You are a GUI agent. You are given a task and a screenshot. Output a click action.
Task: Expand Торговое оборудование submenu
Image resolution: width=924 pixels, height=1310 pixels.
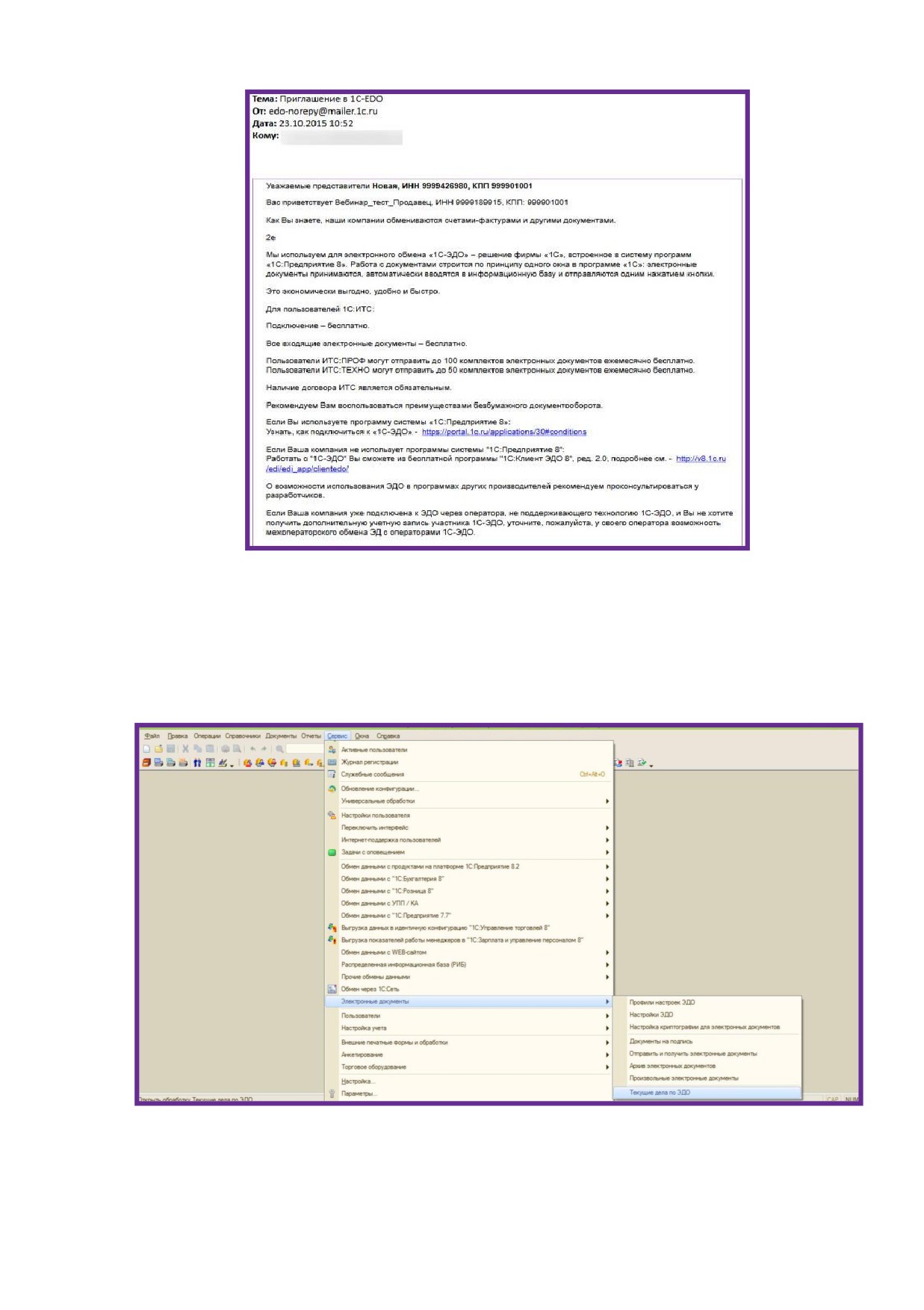469,1067
